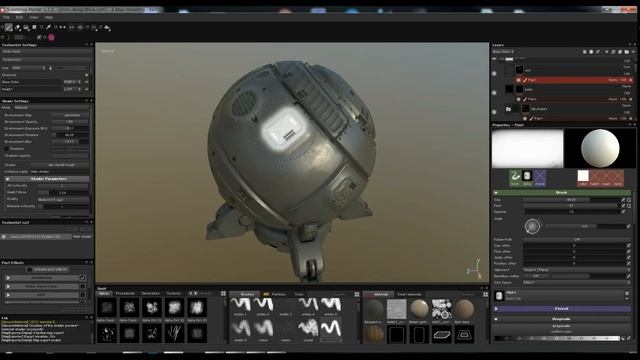Collapse the Shader Parameters section
The width and height of the screenshot is (640, 360).
click(x=7, y=179)
